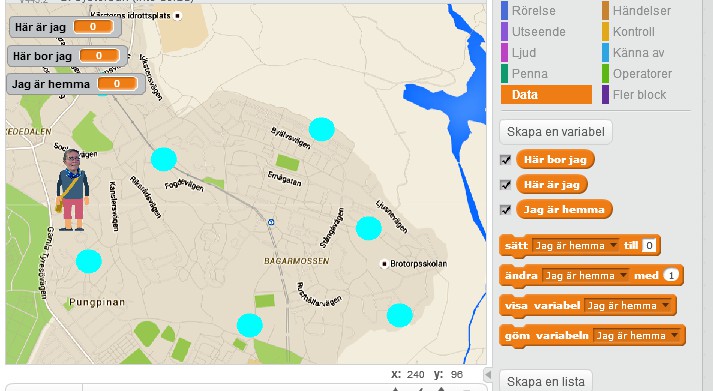Viewport: 713px width, 391px height.
Task: Click the word sätt on the set block
Action: click(x=516, y=246)
